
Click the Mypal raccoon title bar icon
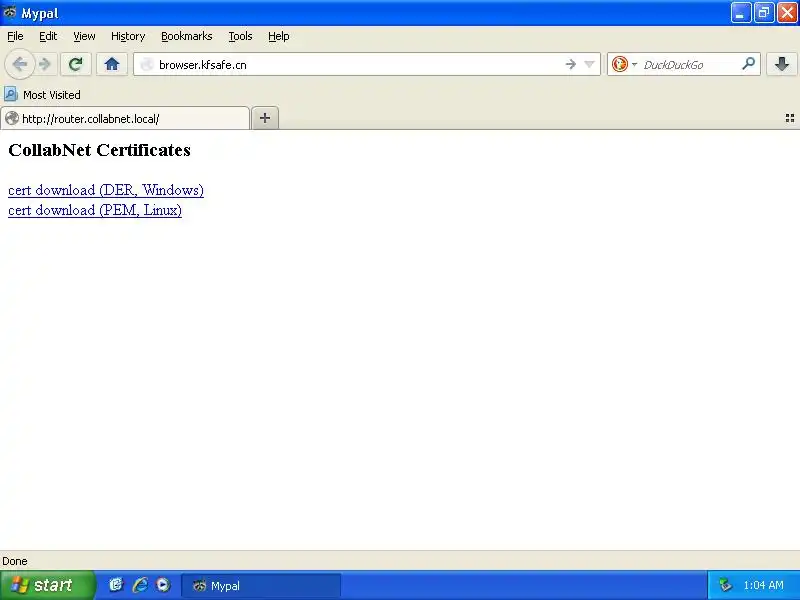pos(10,12)
